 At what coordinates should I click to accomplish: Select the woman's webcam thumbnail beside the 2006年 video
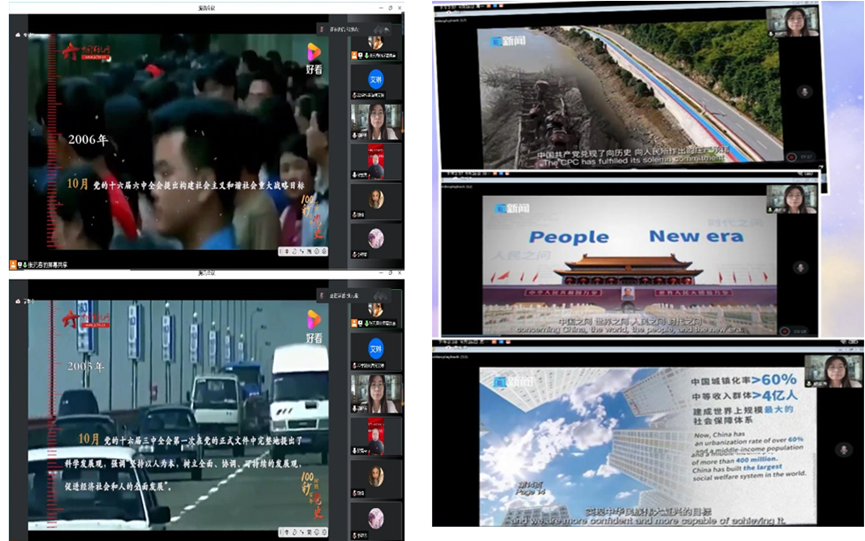[x=376, y=121]
